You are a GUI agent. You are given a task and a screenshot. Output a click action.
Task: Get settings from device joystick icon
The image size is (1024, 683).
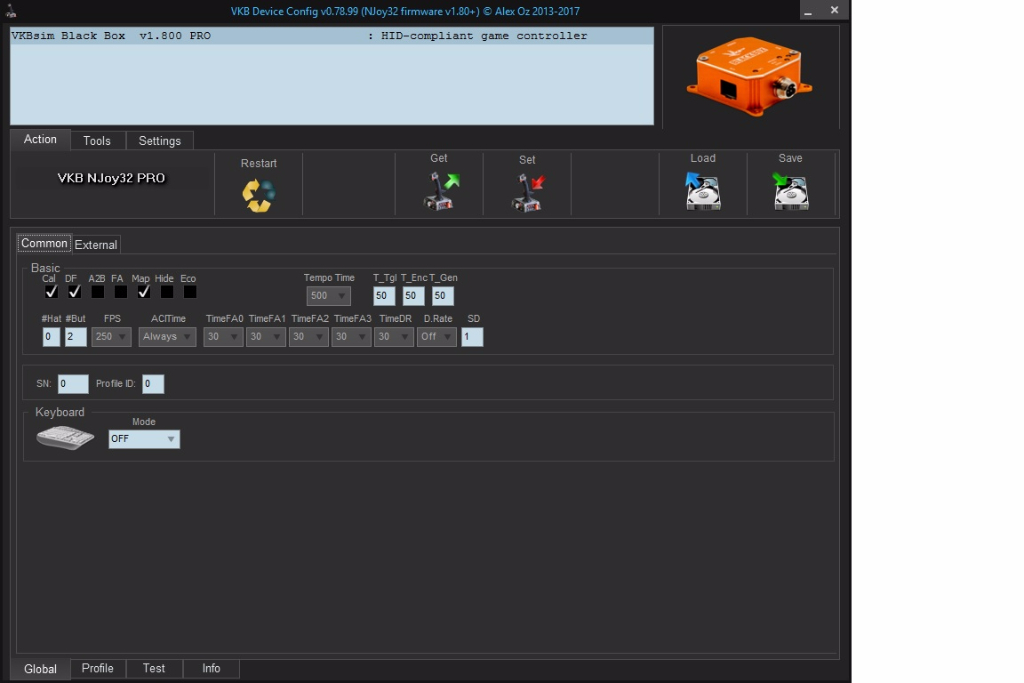click(x=441, y=191)
